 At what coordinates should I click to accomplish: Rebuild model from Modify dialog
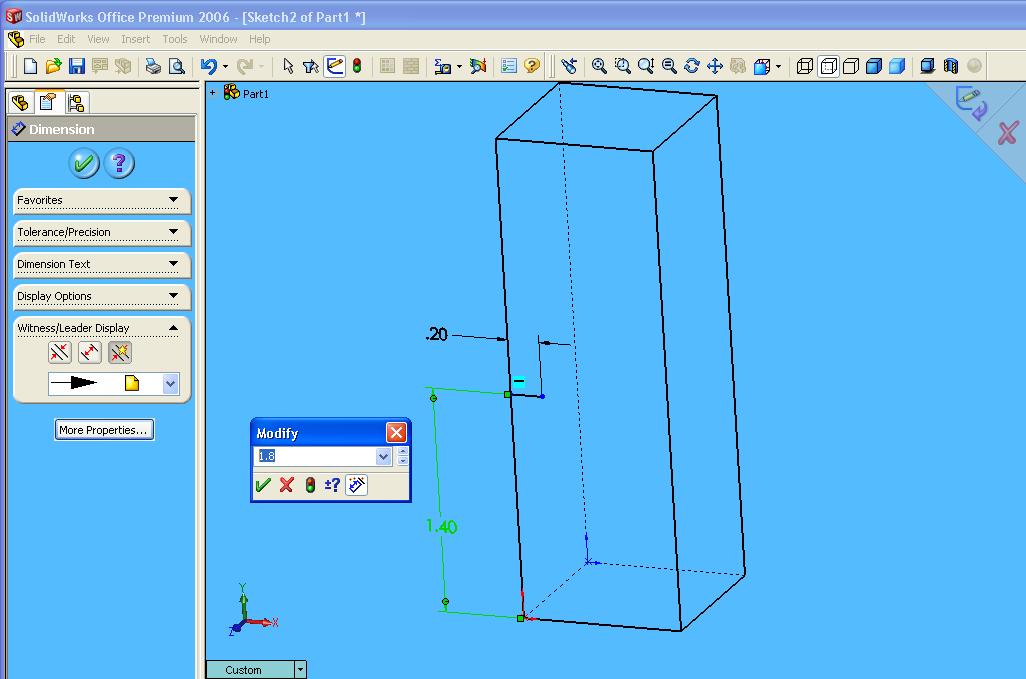(x=310, y=485)
